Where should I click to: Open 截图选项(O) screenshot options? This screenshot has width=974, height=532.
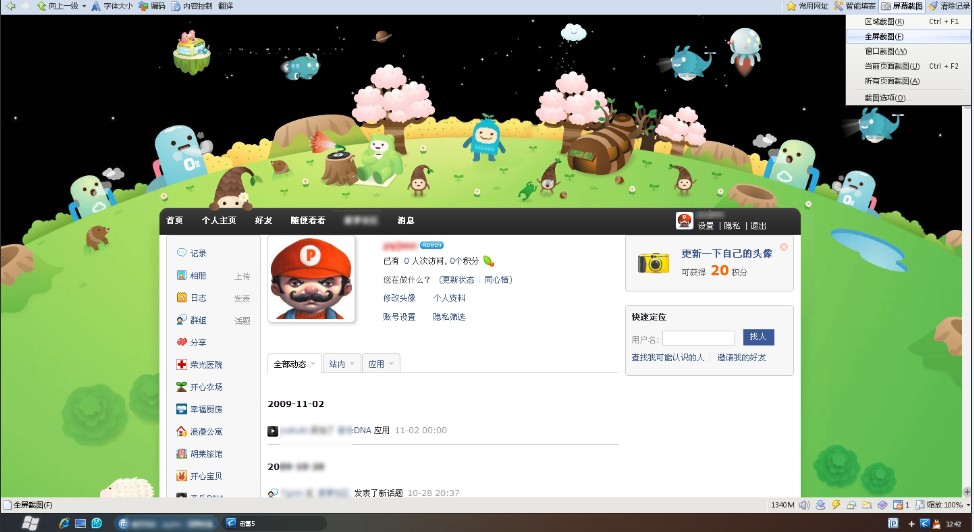click(908, 98)
